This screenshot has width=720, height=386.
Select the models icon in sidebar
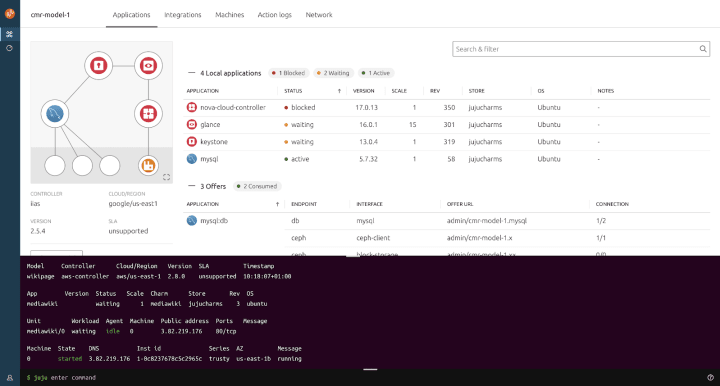pos(9,34)
